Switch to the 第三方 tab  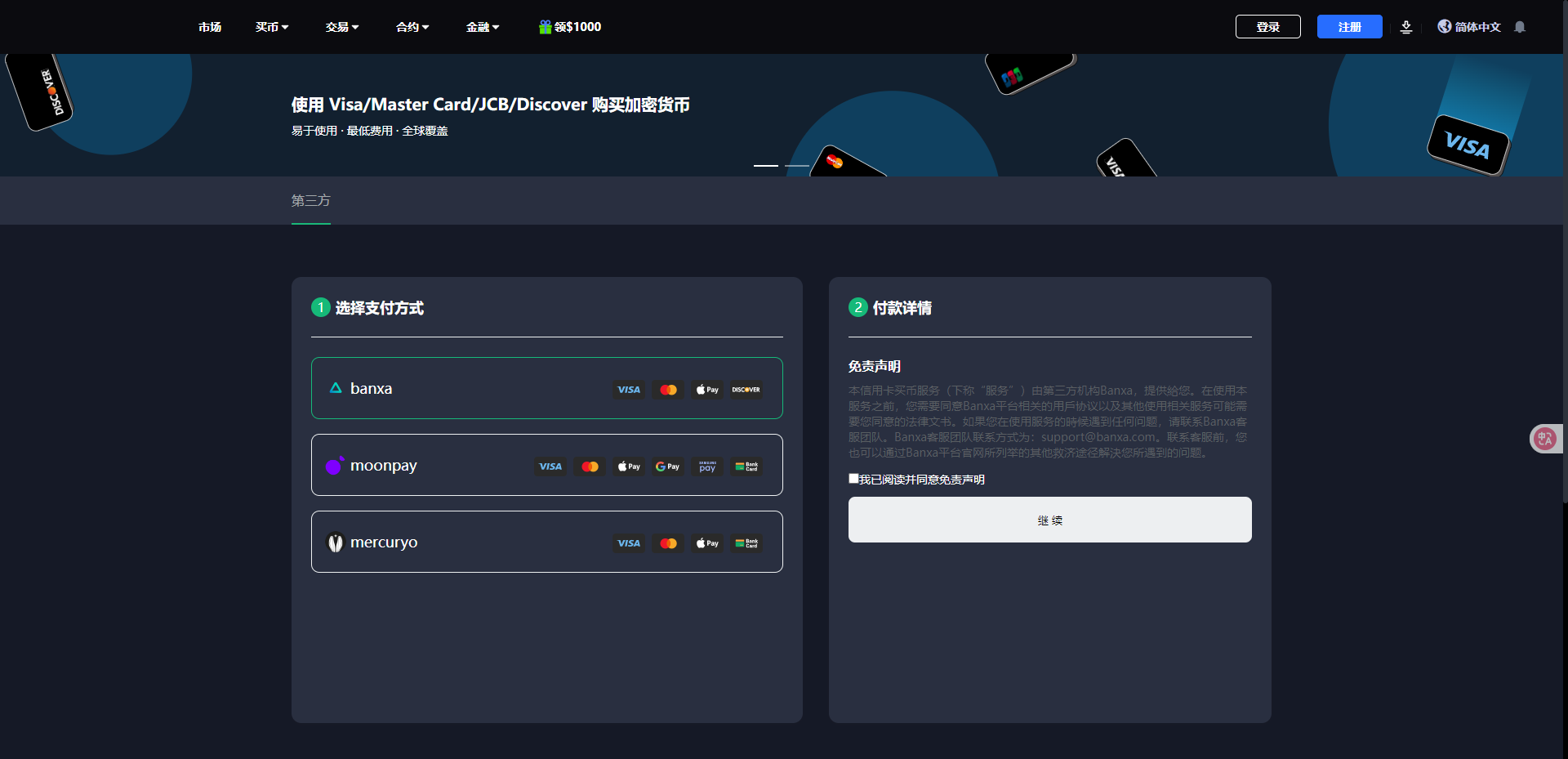pyautogui.click(x=310, y=200)
